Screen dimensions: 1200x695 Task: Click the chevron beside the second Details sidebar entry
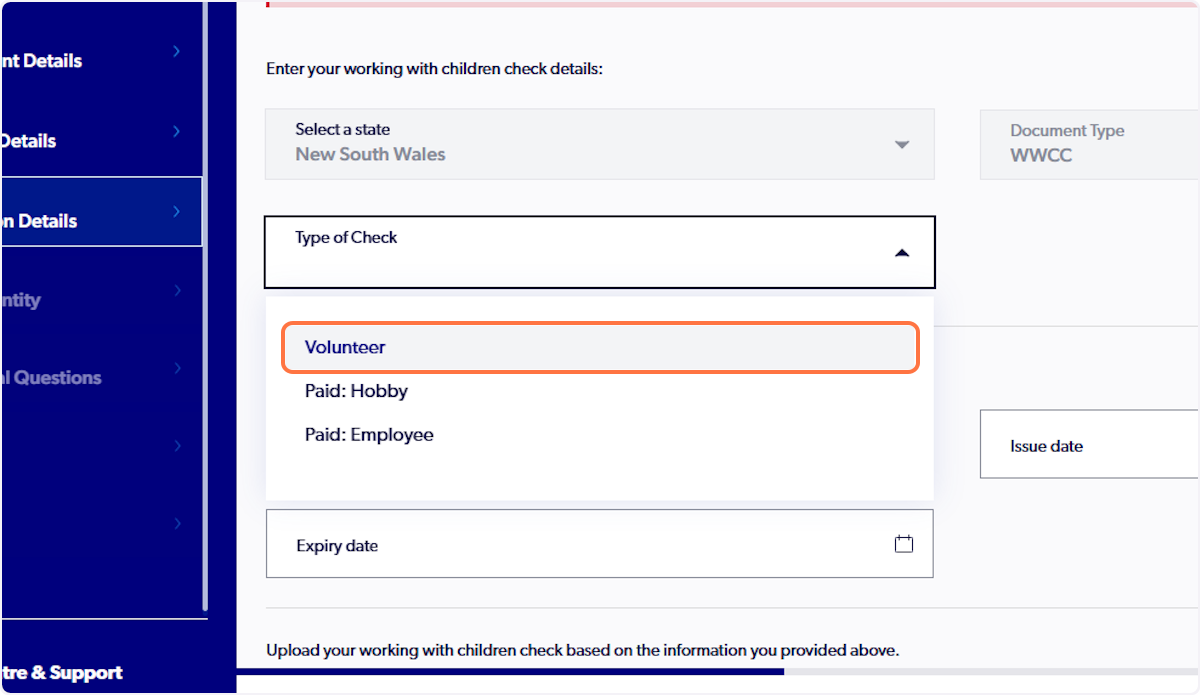coord(176,131)
